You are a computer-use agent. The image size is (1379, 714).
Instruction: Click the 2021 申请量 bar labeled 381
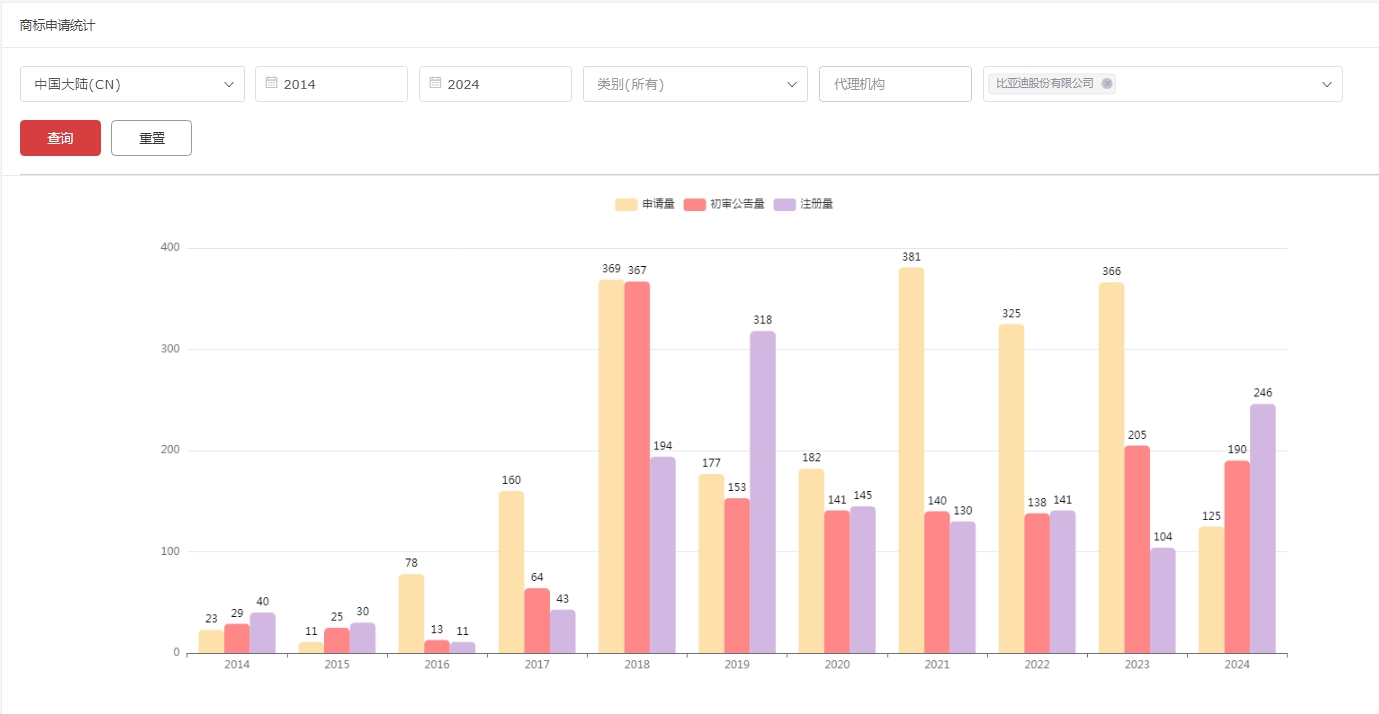click(x=911, y=460)
